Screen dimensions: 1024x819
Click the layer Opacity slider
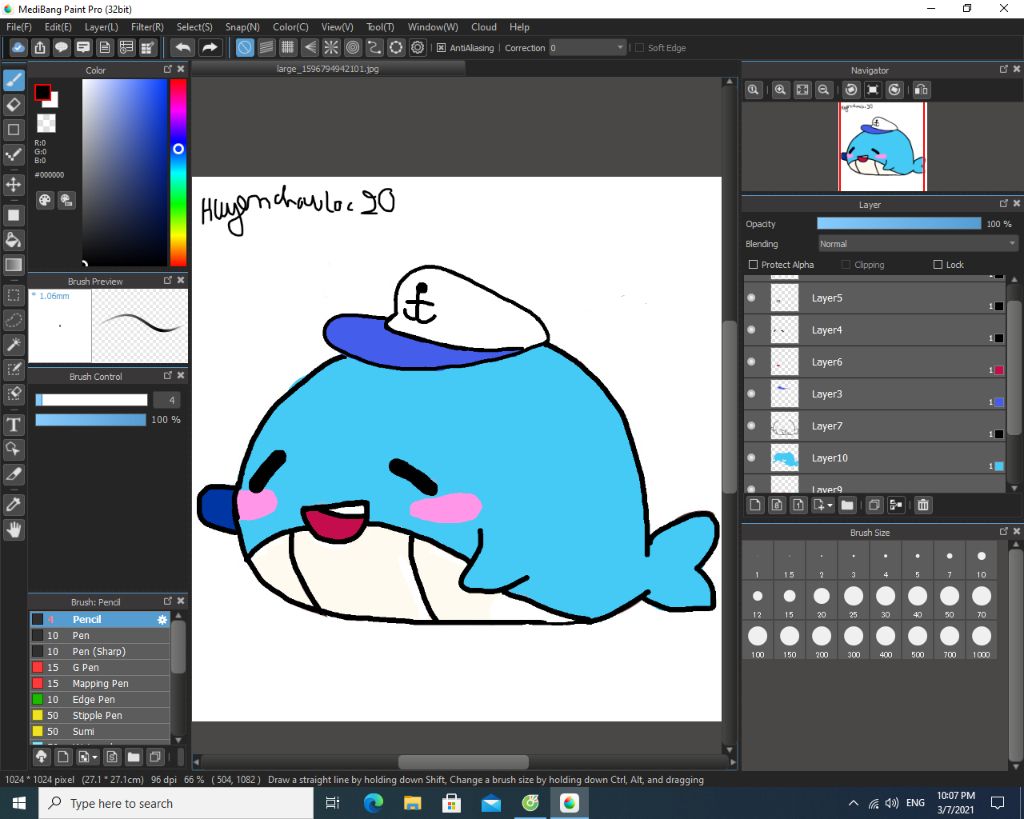point(899,223)
